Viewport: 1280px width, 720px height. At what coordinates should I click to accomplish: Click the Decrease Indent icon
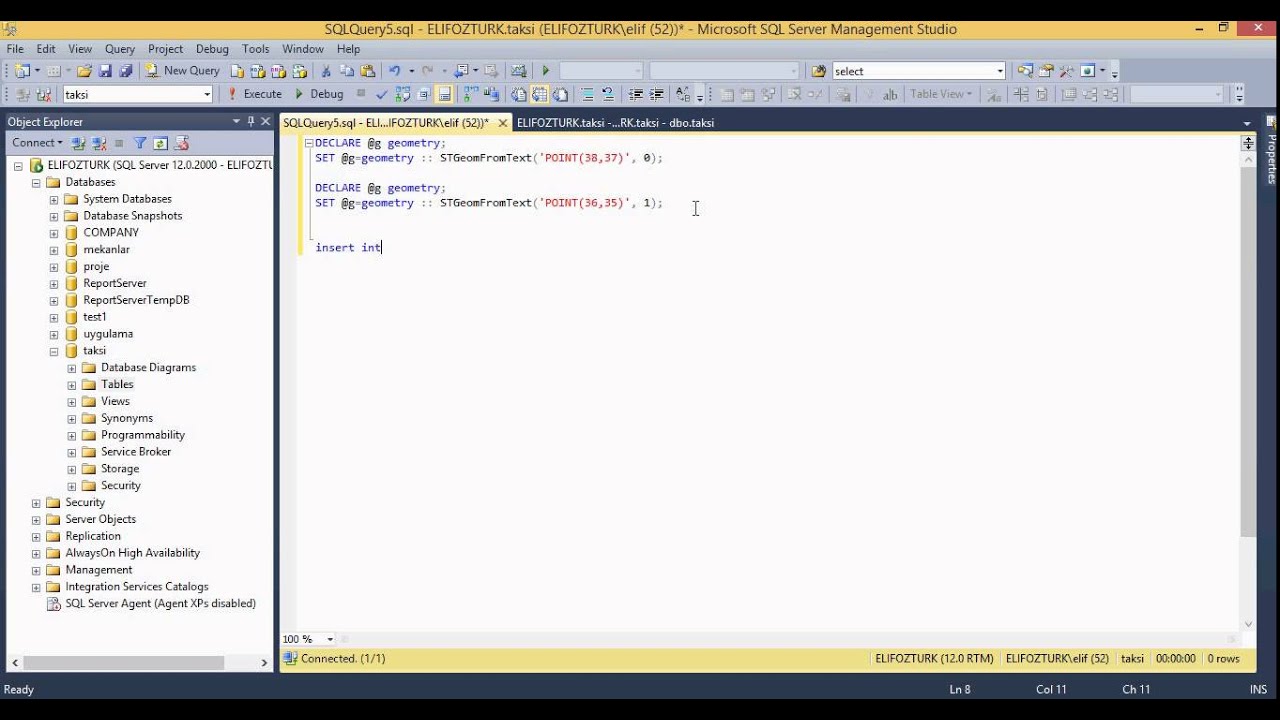click(636, 94)
